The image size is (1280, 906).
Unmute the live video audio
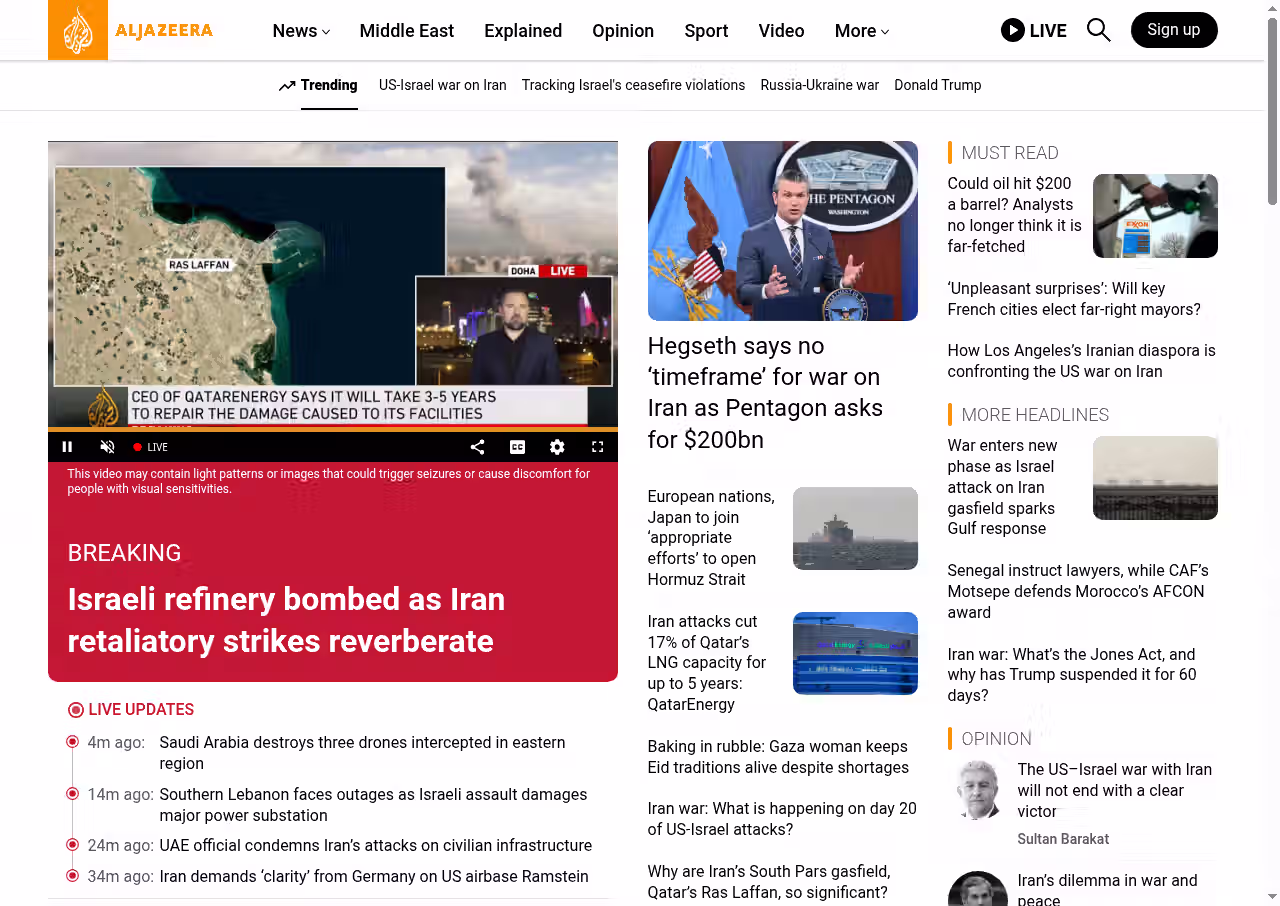tap(107, 447)
